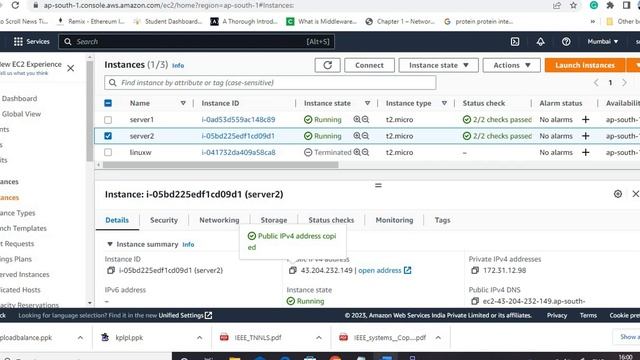Image resolution: width=640 pixels, height=360 pixels.
Task: Focus Find instance by attribute field
Action: [x=270, y=83]
